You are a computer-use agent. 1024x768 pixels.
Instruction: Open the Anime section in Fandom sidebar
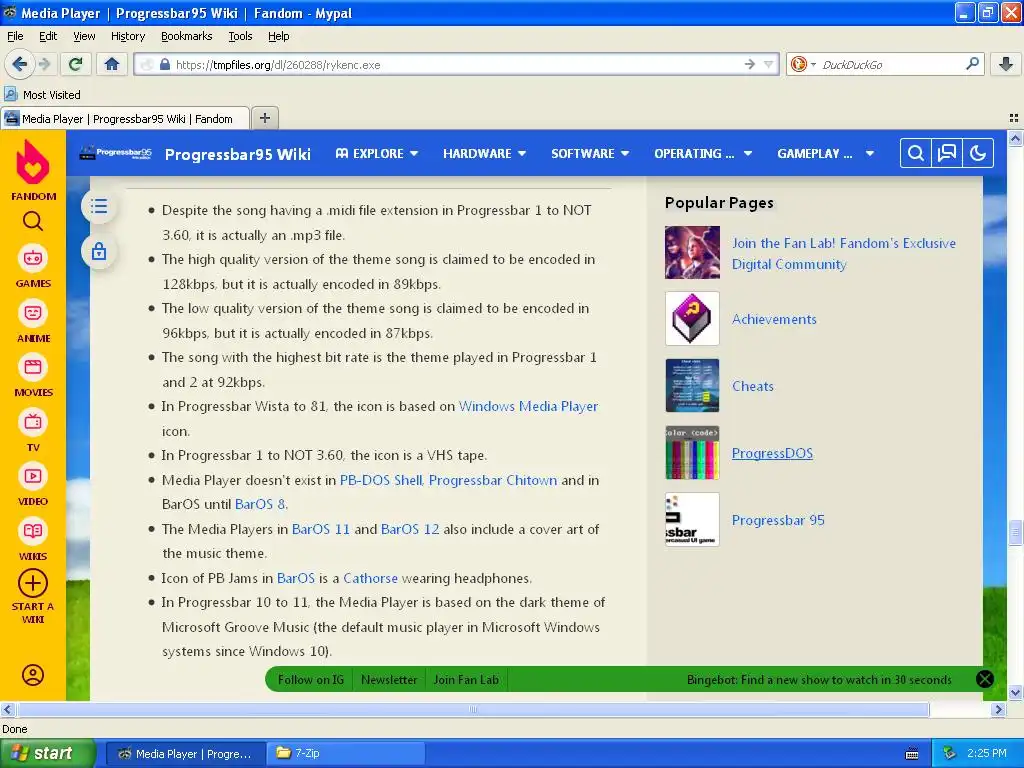pyautogui.click(x=33, y=322)
